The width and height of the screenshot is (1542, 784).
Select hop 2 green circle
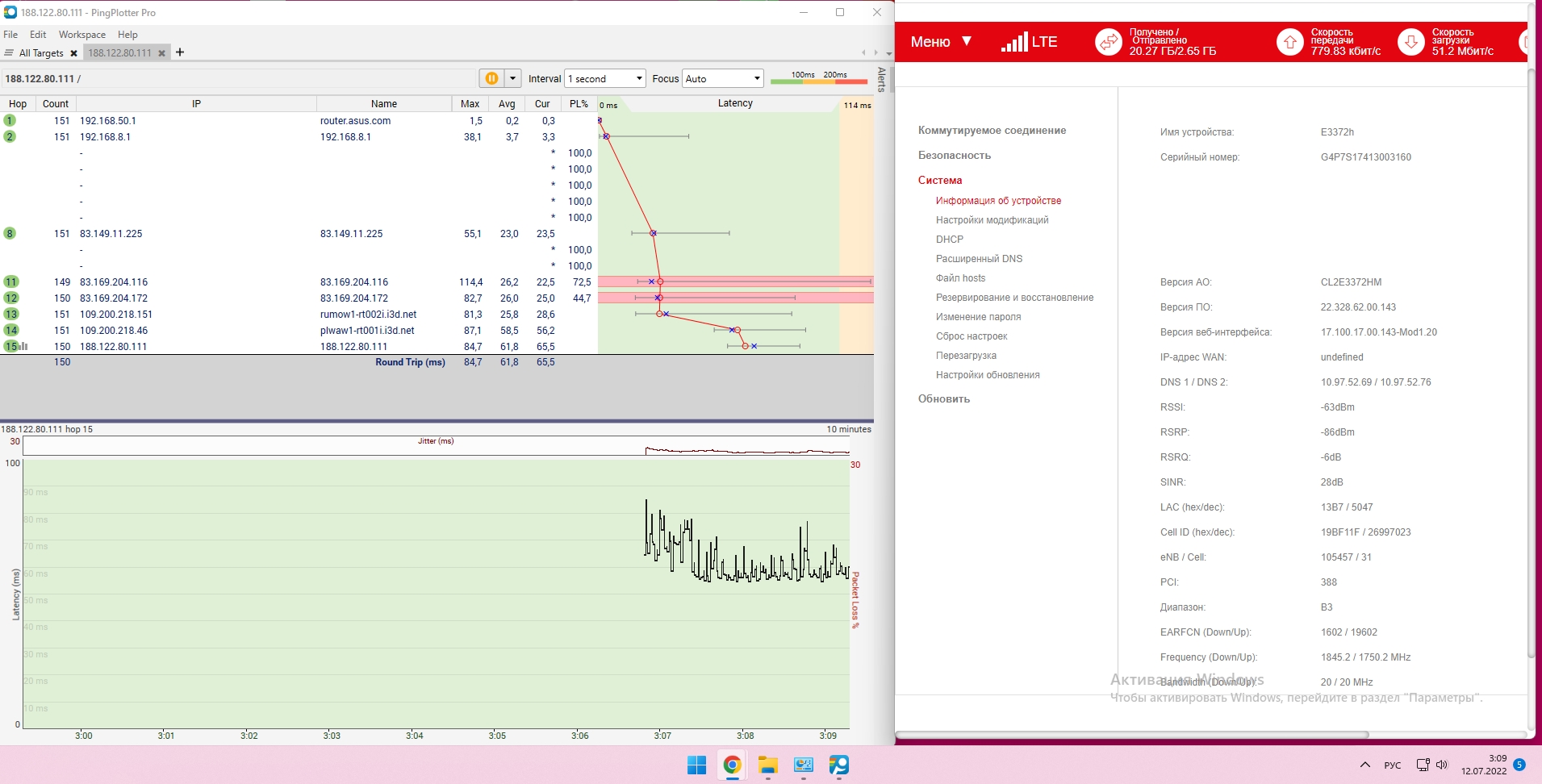[10, 136]
